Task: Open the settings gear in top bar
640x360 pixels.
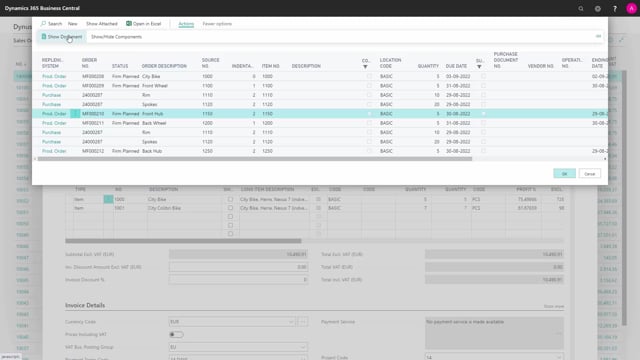Action: click(x=598, y=8)
